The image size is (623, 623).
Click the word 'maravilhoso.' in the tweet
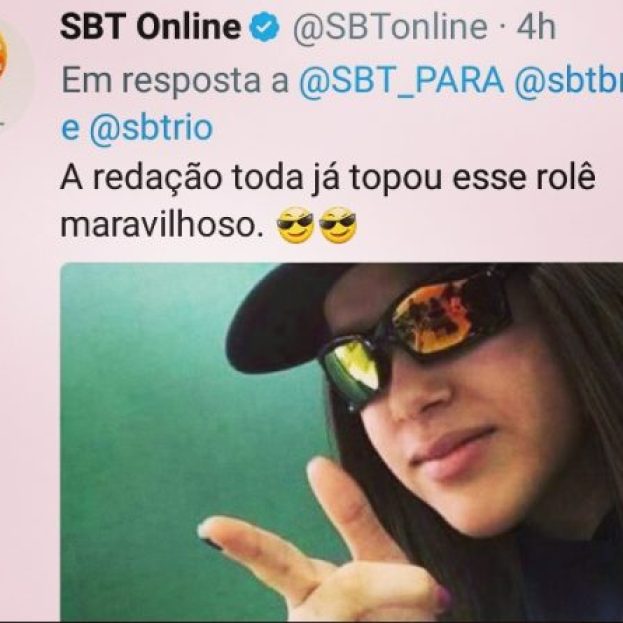(162, 225)
